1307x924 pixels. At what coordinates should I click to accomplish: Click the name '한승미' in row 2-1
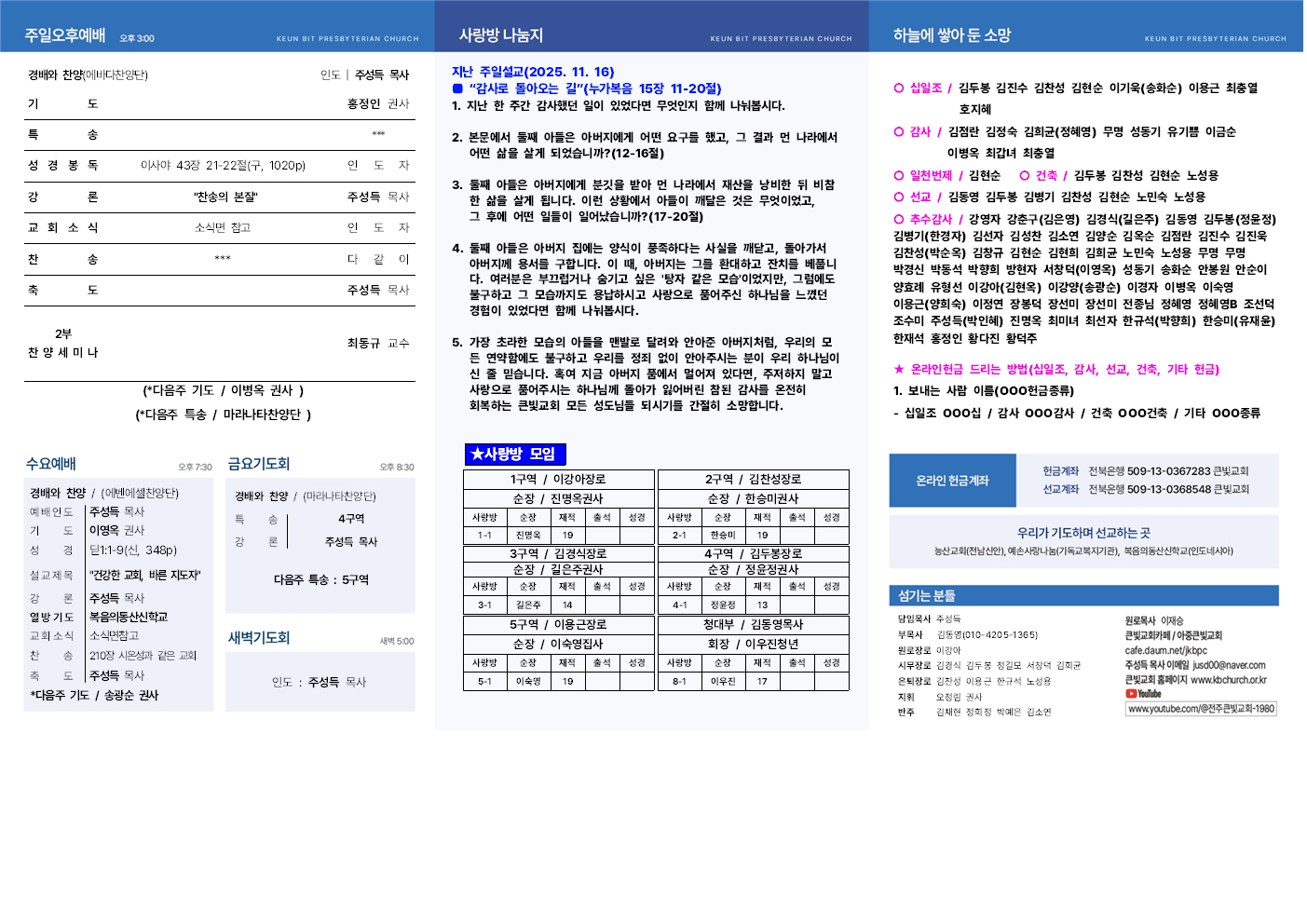pyautogui.click(x=723, y=536)
